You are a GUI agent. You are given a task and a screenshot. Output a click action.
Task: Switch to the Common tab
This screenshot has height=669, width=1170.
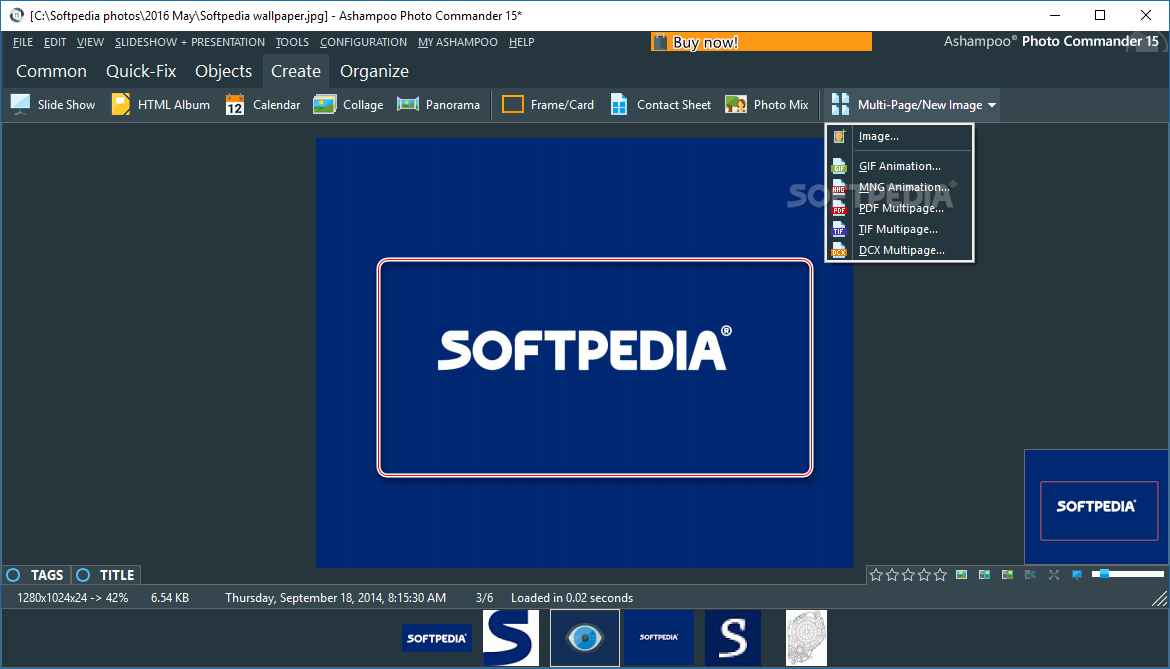click(51, 72)
